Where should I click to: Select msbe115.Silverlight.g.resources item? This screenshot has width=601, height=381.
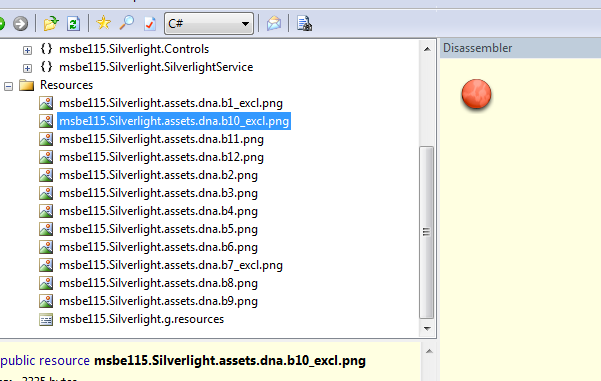[141, 319]
